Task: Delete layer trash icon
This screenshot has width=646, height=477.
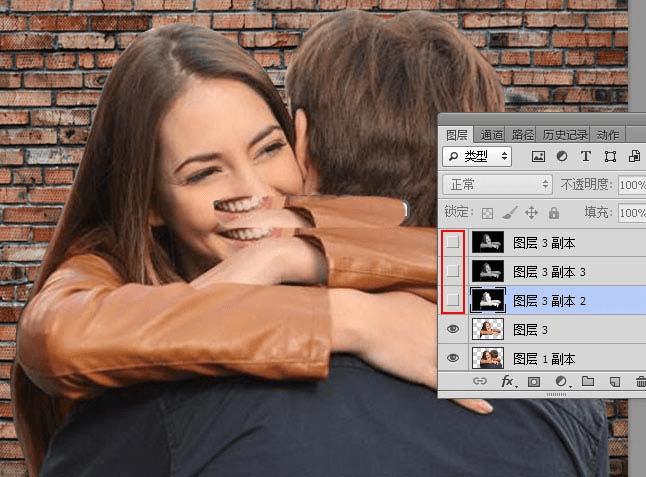Action: [641, 381]
